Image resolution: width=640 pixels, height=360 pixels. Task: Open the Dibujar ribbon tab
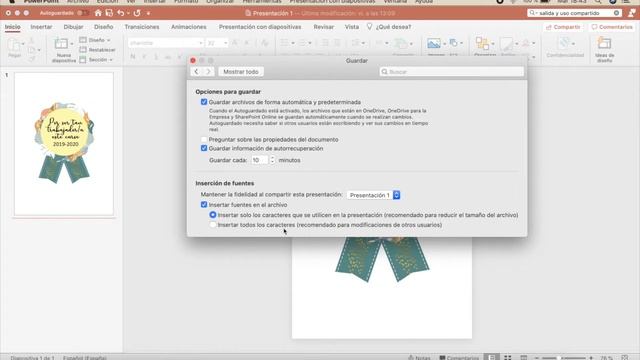point(73,27)
